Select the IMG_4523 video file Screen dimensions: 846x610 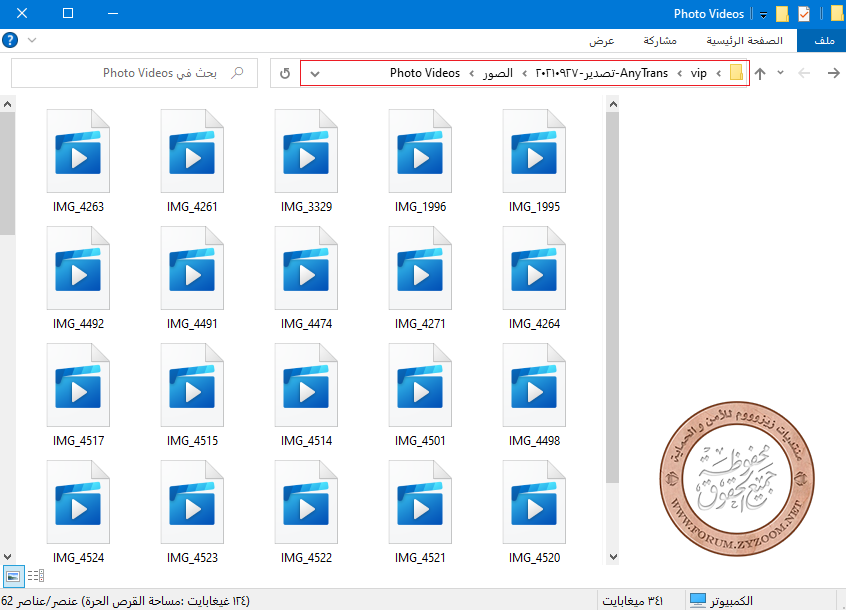(x=192, y=512)
